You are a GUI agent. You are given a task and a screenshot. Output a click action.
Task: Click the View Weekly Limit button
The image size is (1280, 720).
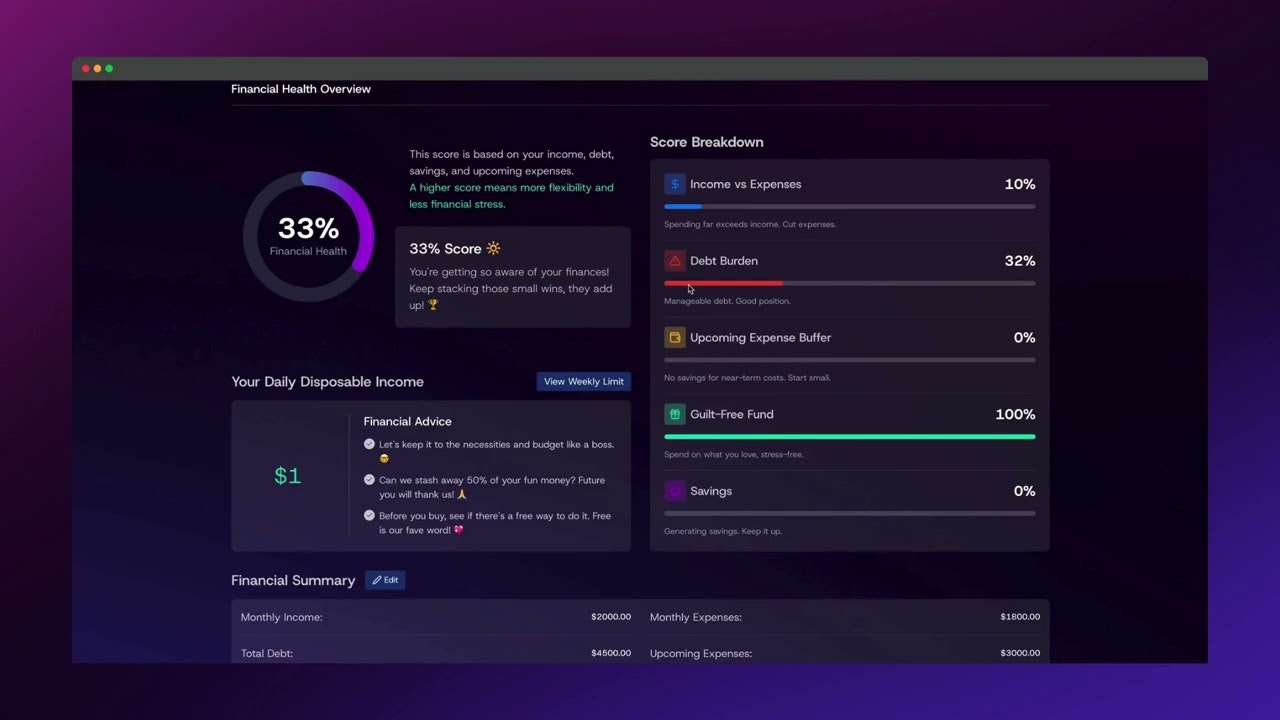pos(584,381)
